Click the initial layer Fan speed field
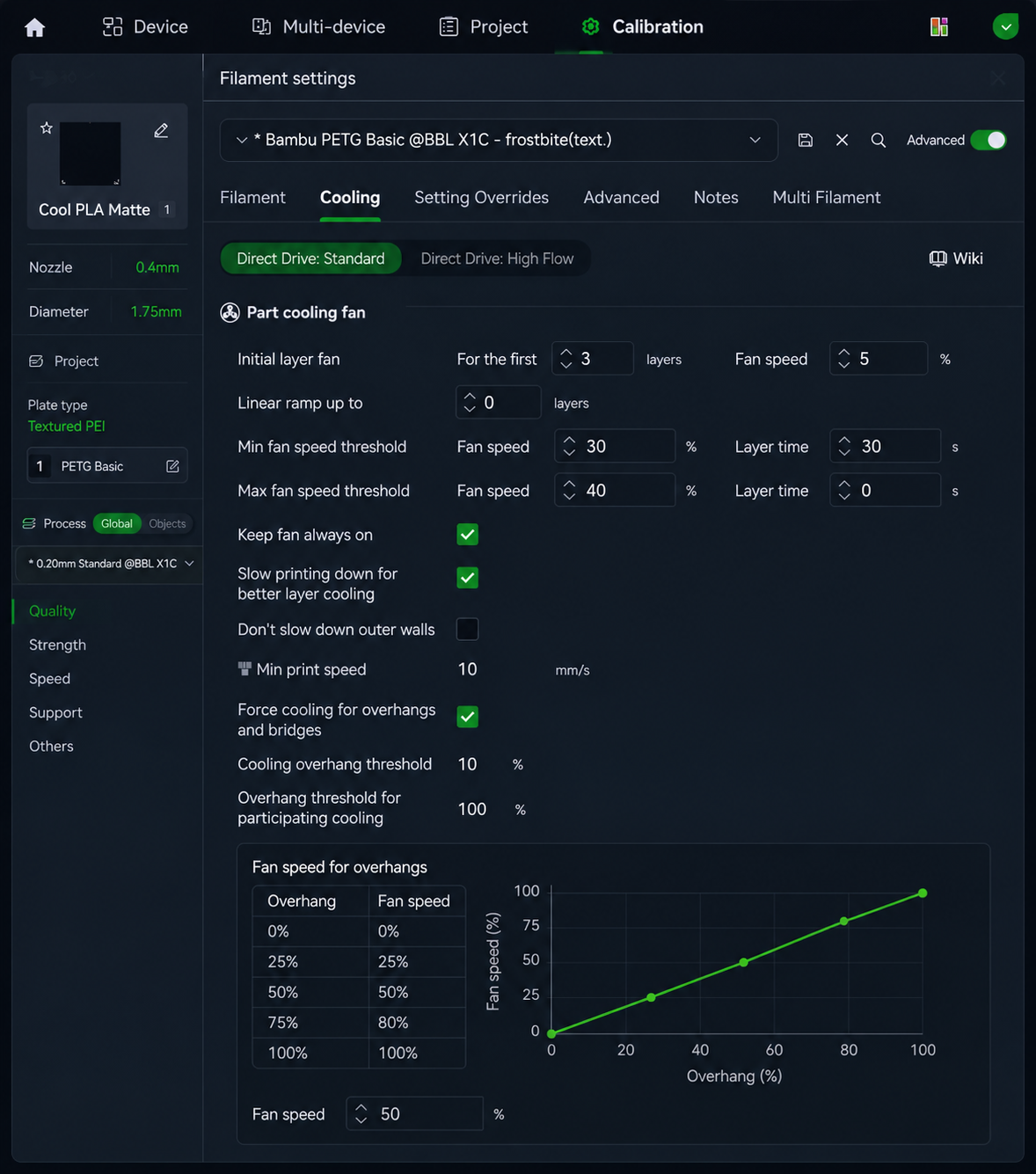This screenshot has height=1174, width=1036. 879,359
